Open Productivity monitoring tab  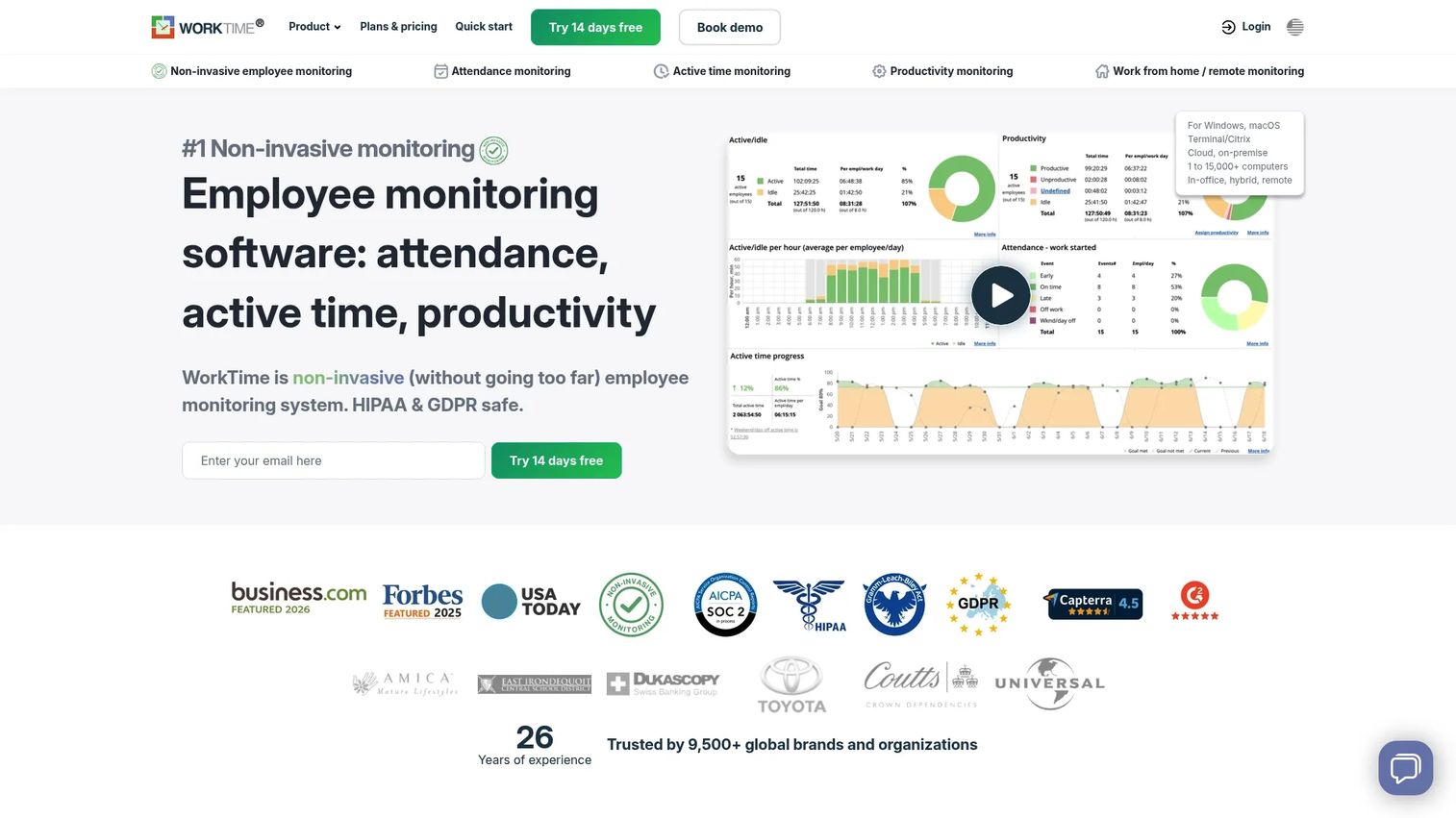pos(942,71)
